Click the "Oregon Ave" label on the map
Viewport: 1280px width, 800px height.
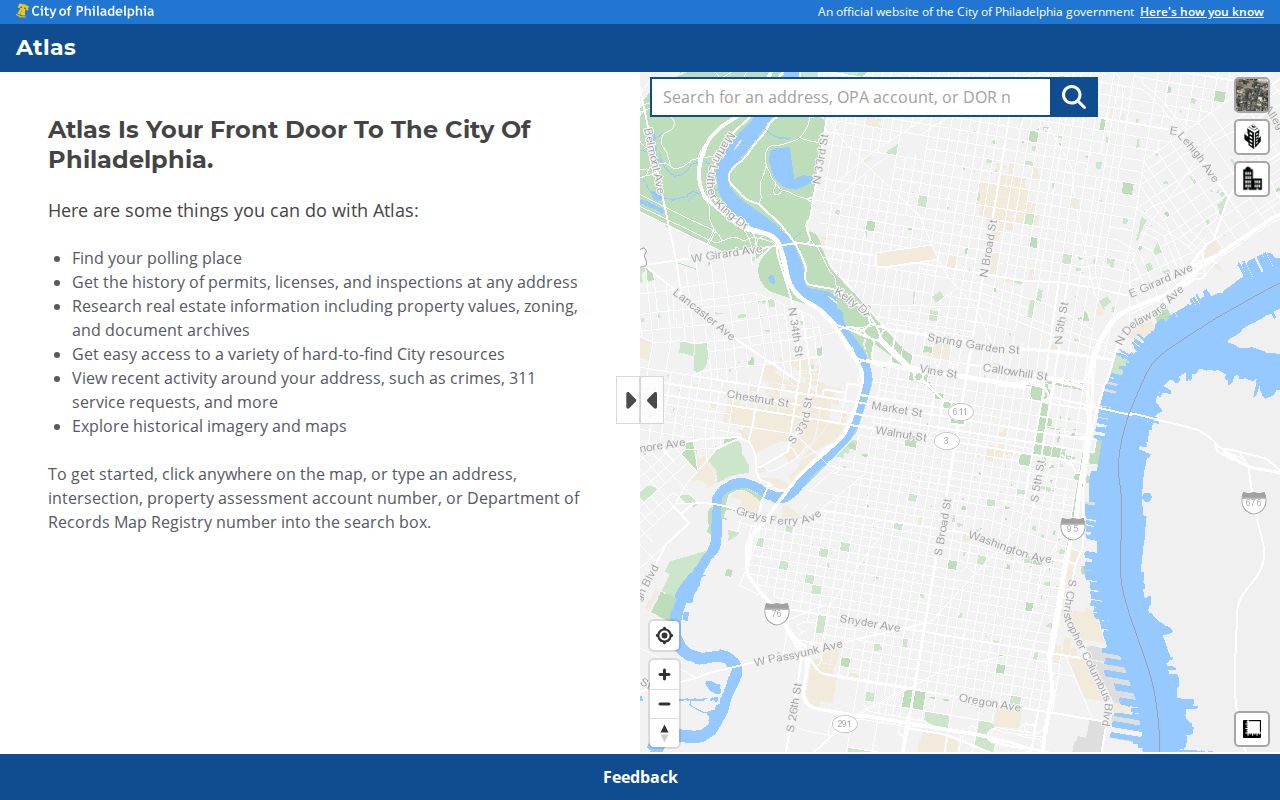click(990, 702)
